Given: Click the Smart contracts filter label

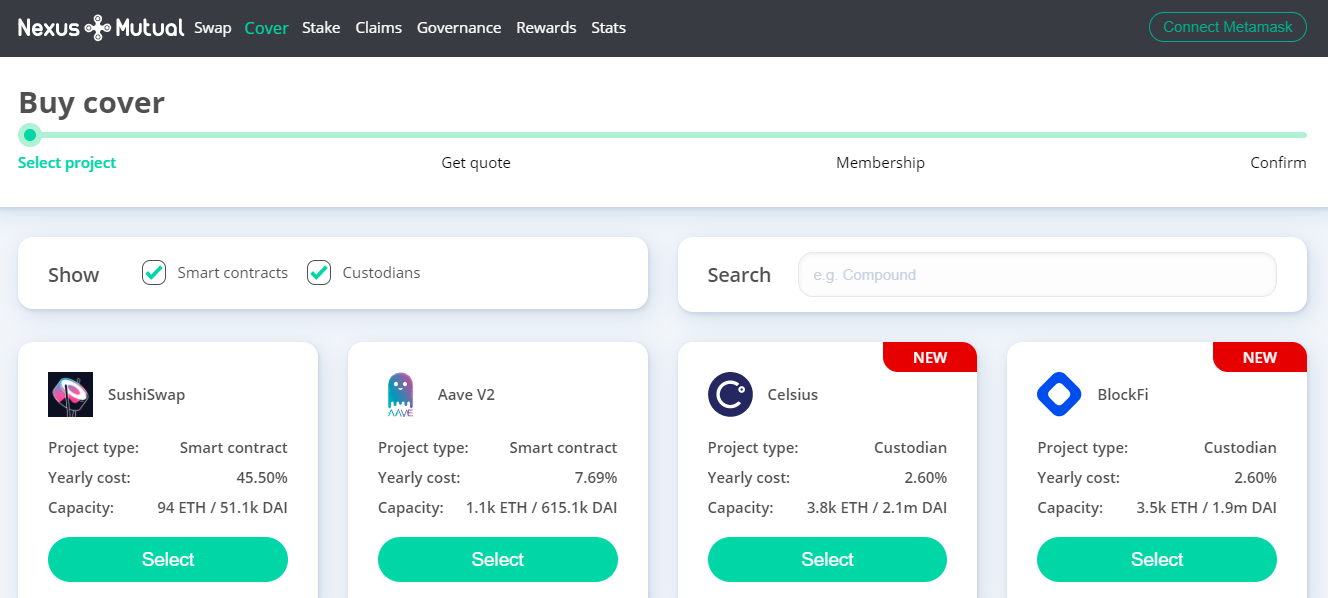Looking at the screenshot, I should 233,273.
